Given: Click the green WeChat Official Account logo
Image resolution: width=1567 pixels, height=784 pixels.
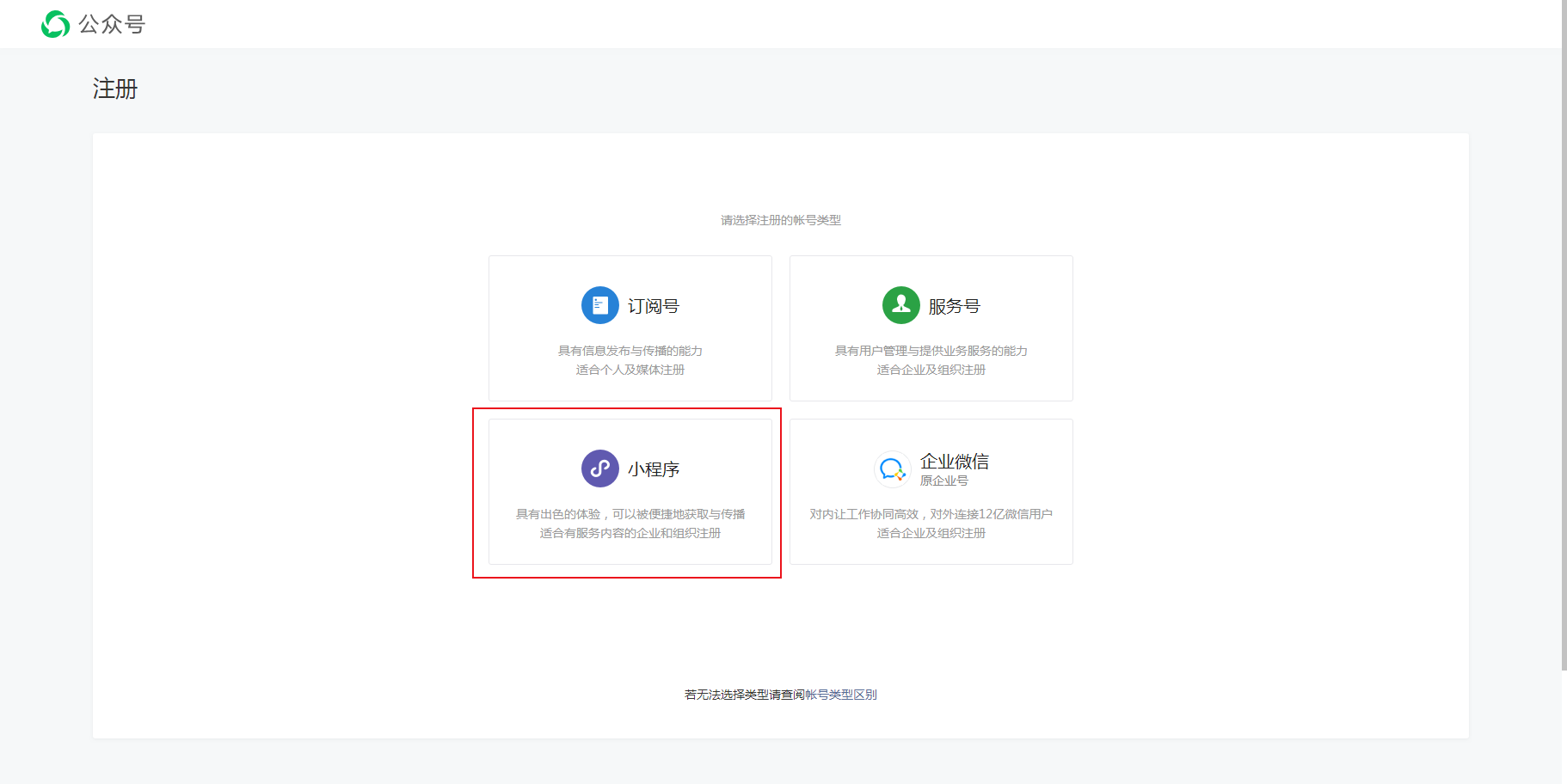Looking at the screenshot, I should [56, 24].
